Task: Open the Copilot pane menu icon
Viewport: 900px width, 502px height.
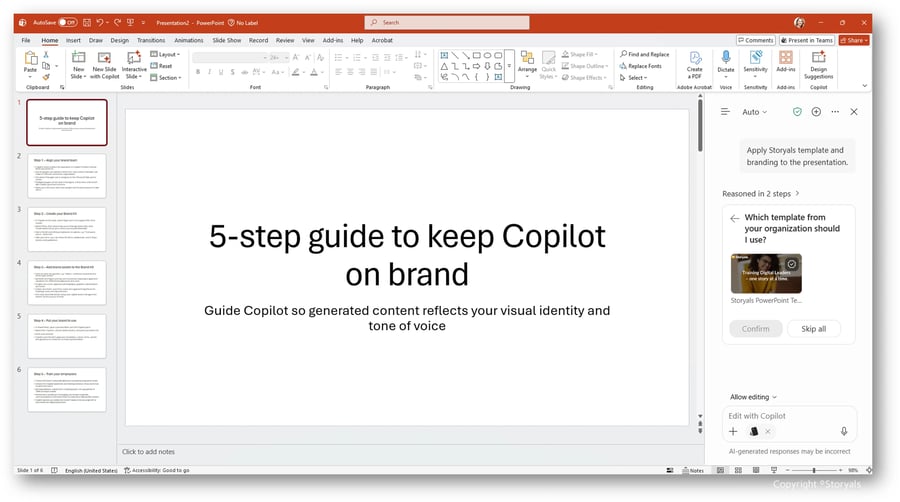Action: pos(725,112)
